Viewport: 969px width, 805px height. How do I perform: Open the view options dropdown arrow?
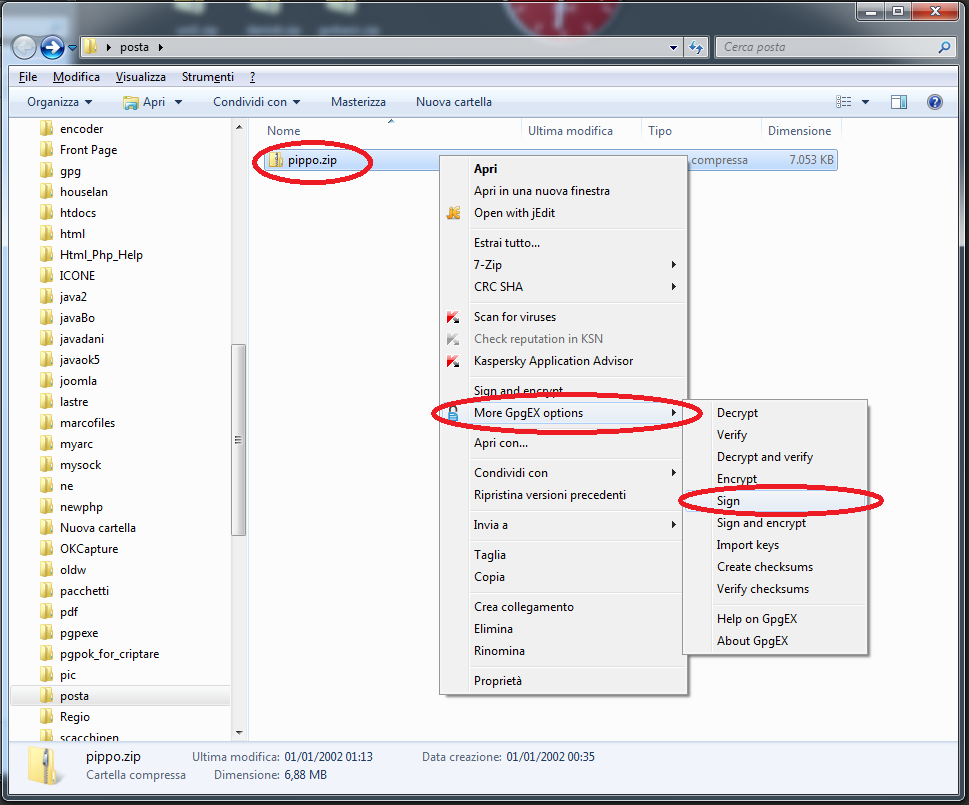(x=866, y=102)
